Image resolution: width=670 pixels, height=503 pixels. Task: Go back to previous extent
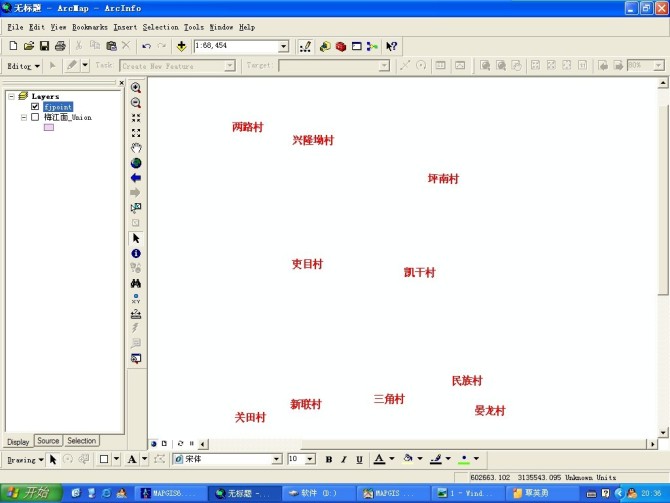tap(136, 178)
